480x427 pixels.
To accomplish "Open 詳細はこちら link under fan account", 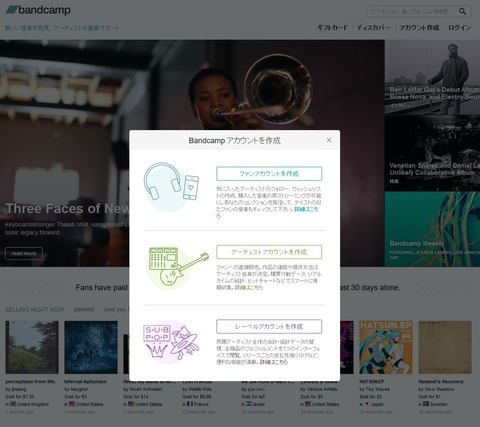I will tap(306, 209).
